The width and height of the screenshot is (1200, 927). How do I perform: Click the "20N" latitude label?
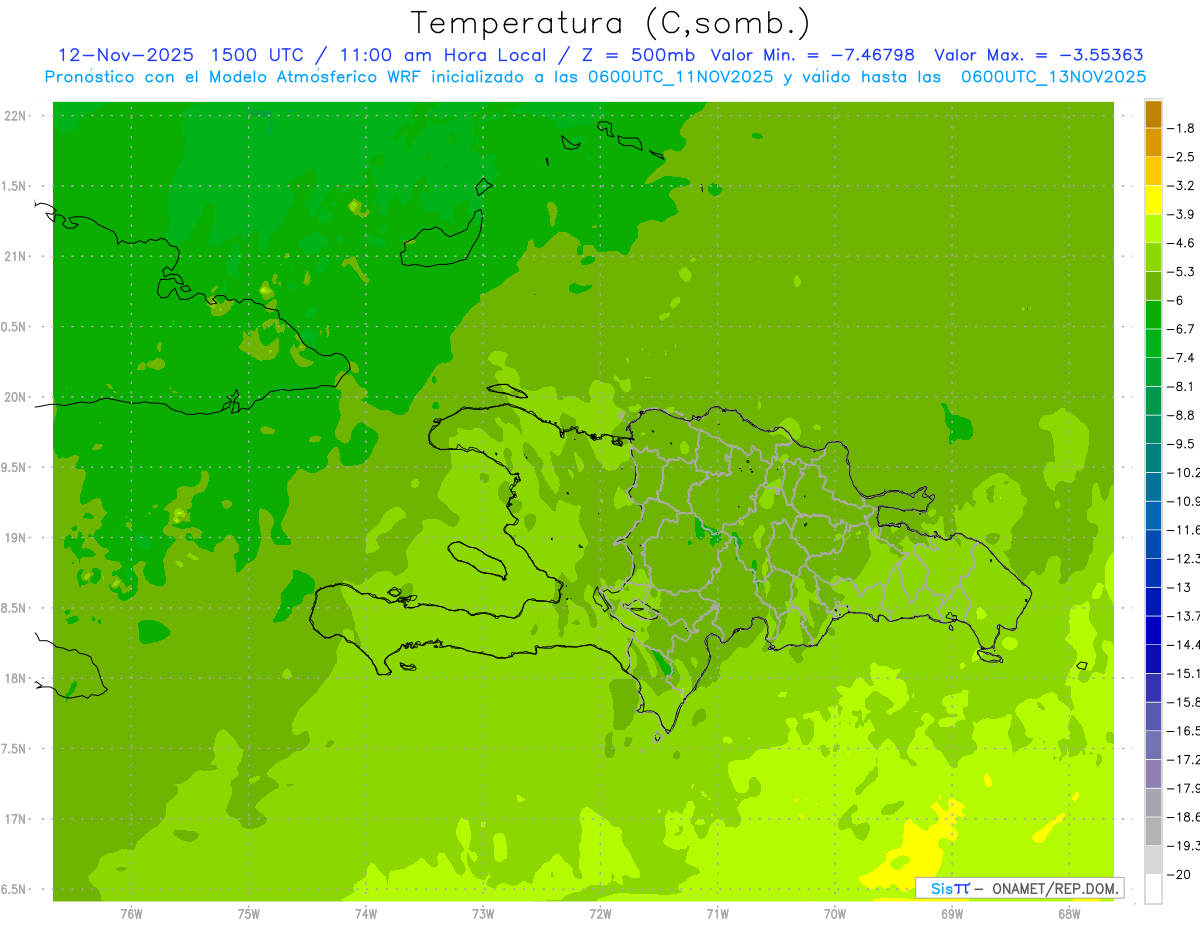15,397
